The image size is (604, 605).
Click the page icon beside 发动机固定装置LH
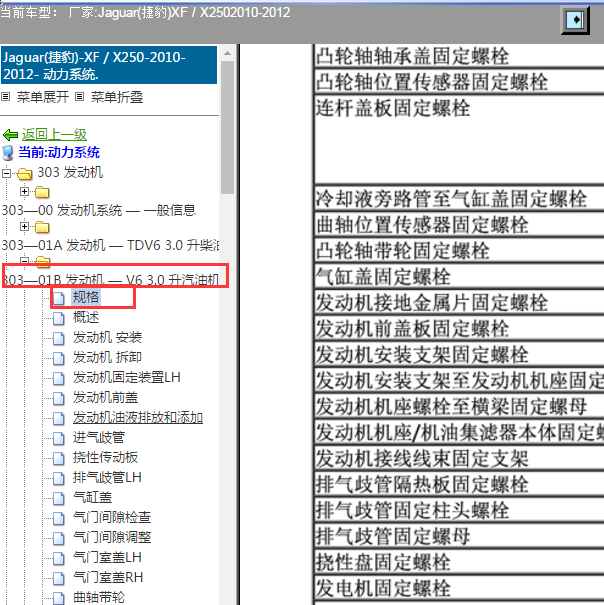[x=59, y=378]
